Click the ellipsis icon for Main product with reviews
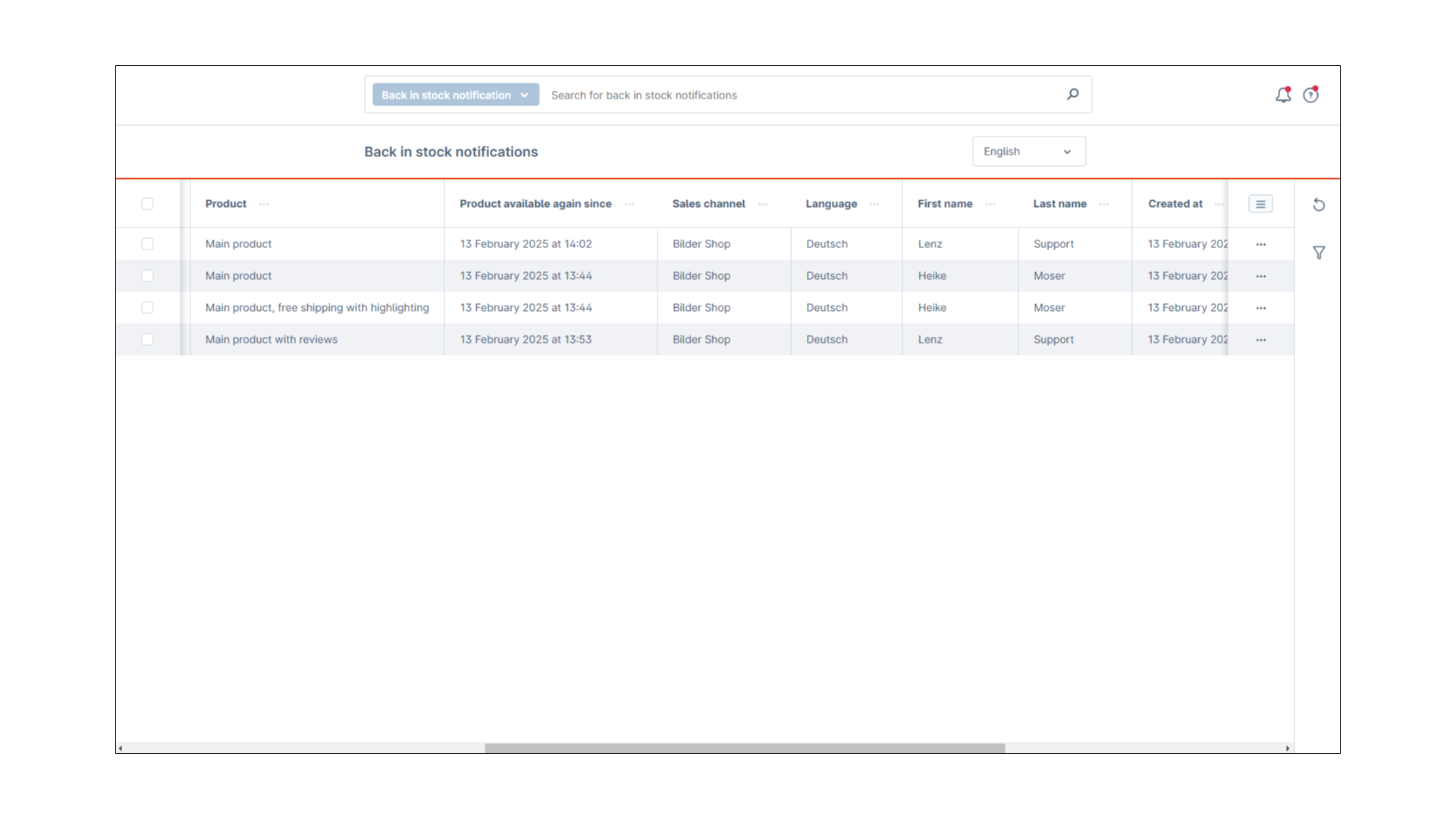The height and width of the screenshot is (819, 1456). [x=1261, y=340]
